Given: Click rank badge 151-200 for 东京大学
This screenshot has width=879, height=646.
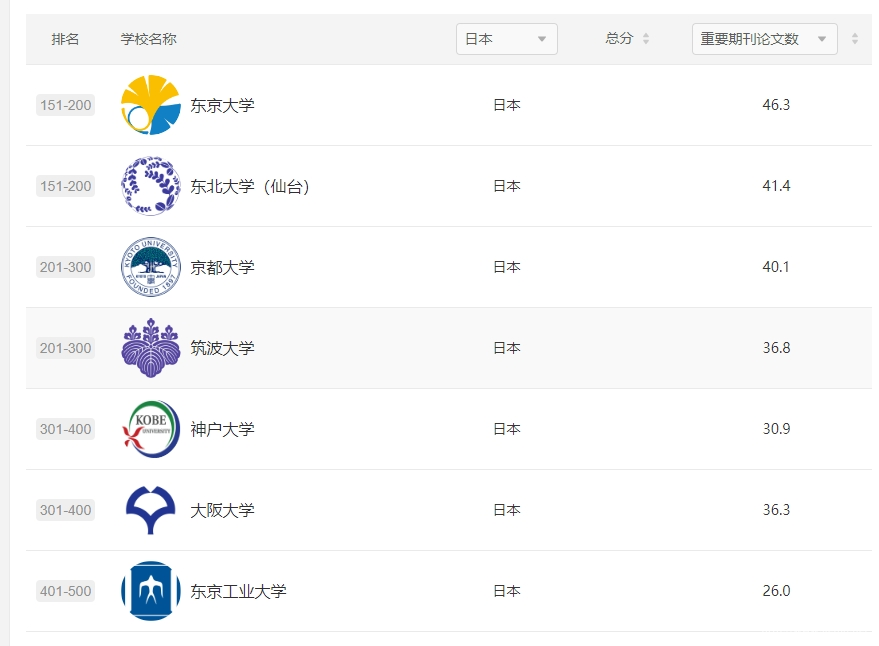Looking at the screenshot, I should coord(66,105).
